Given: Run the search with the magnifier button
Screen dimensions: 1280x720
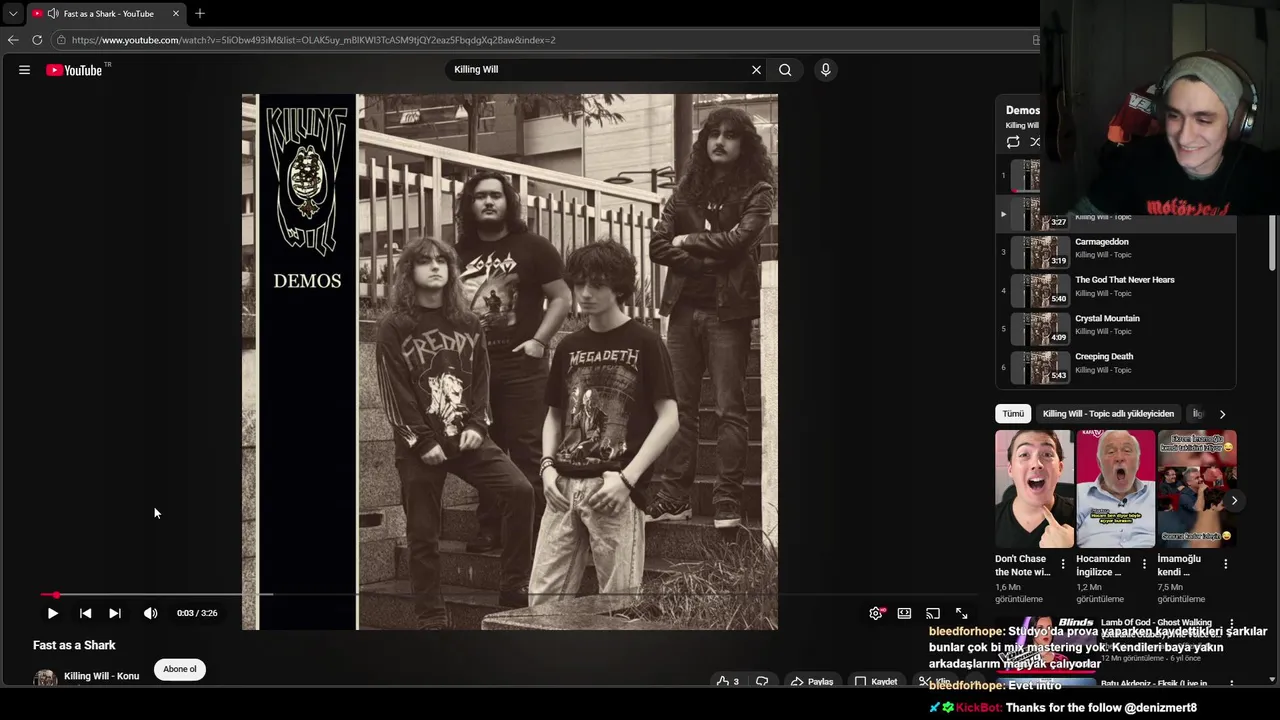Looking at the screenshot, I should tap(785, 70).
